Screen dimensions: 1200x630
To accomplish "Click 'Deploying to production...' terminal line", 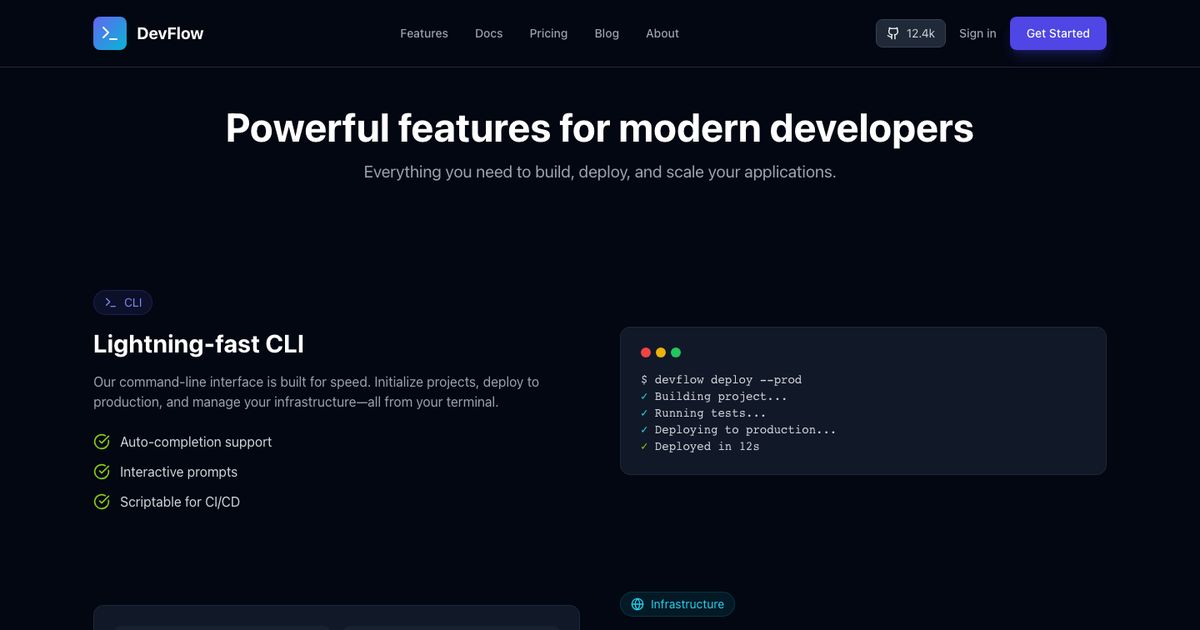I will [739, 430].
